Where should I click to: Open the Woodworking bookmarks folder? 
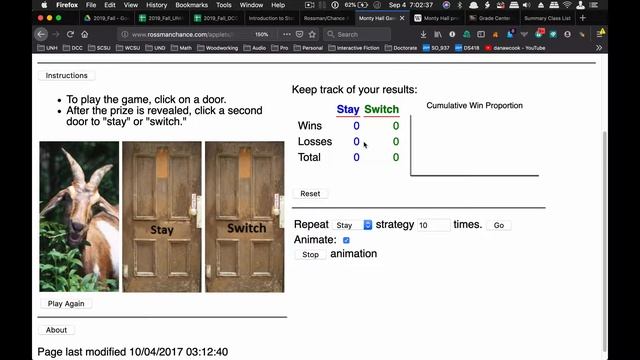coord(218,48)
